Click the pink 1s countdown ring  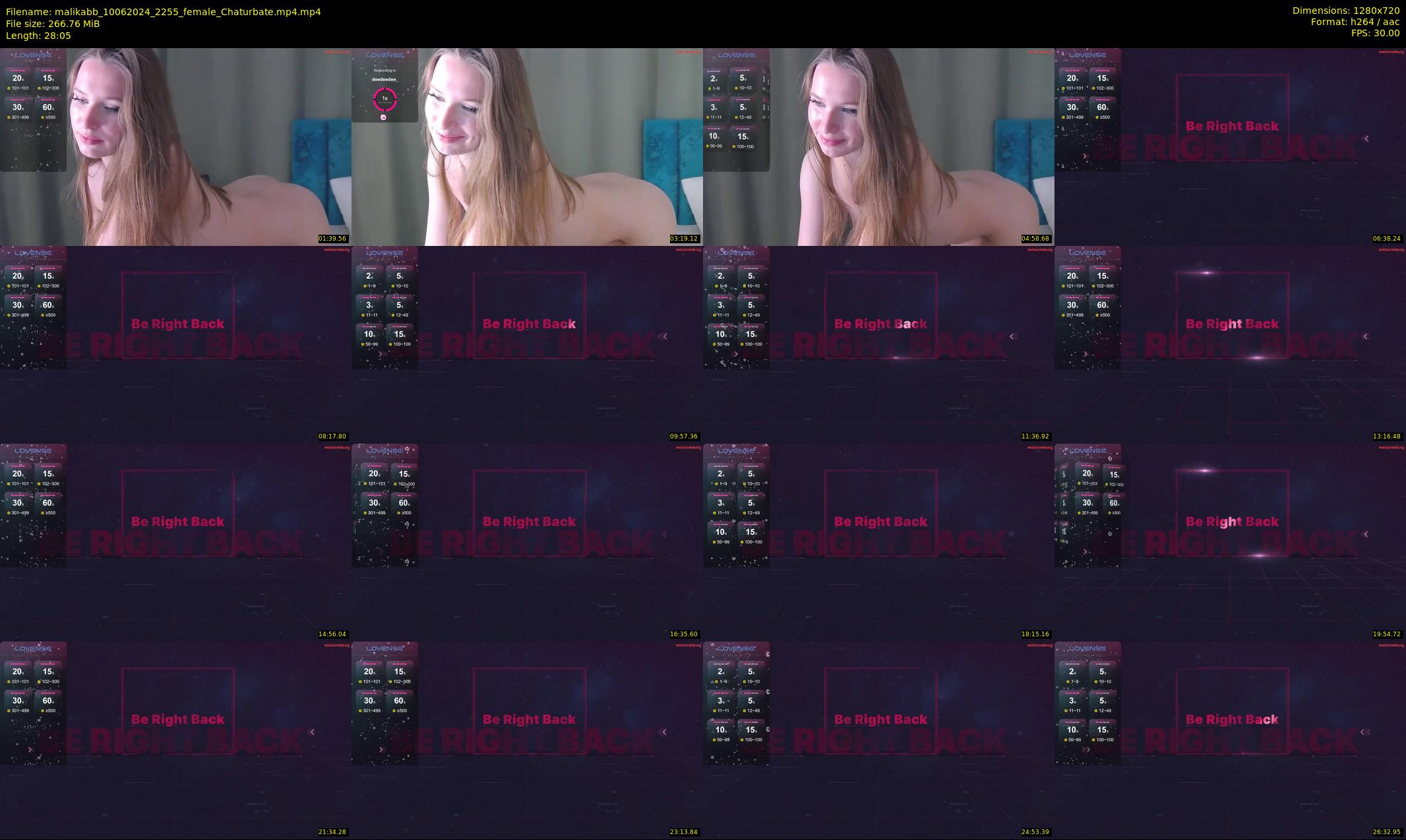[384, 99]
